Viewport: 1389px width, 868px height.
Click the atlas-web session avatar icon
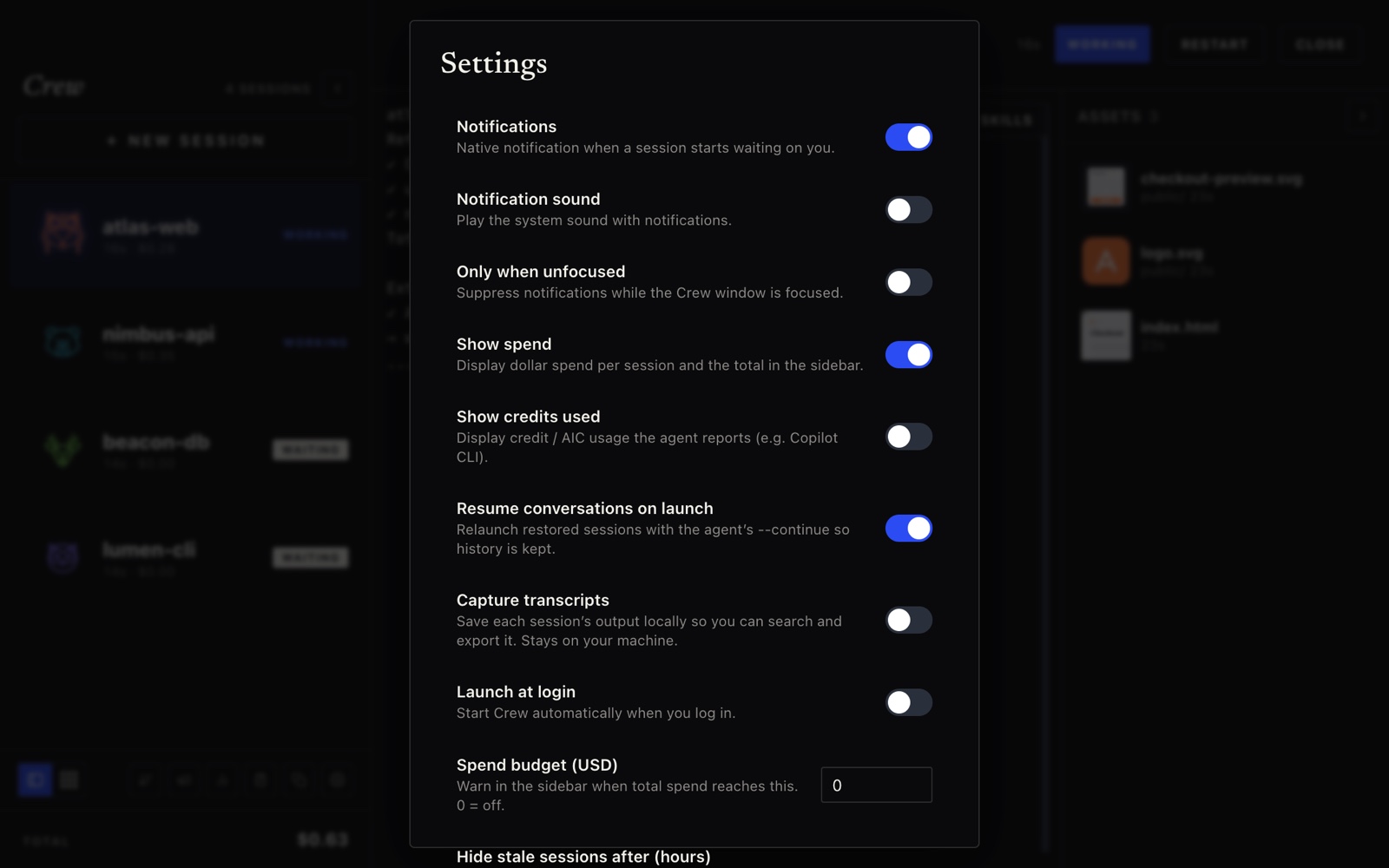pos(63,233)
